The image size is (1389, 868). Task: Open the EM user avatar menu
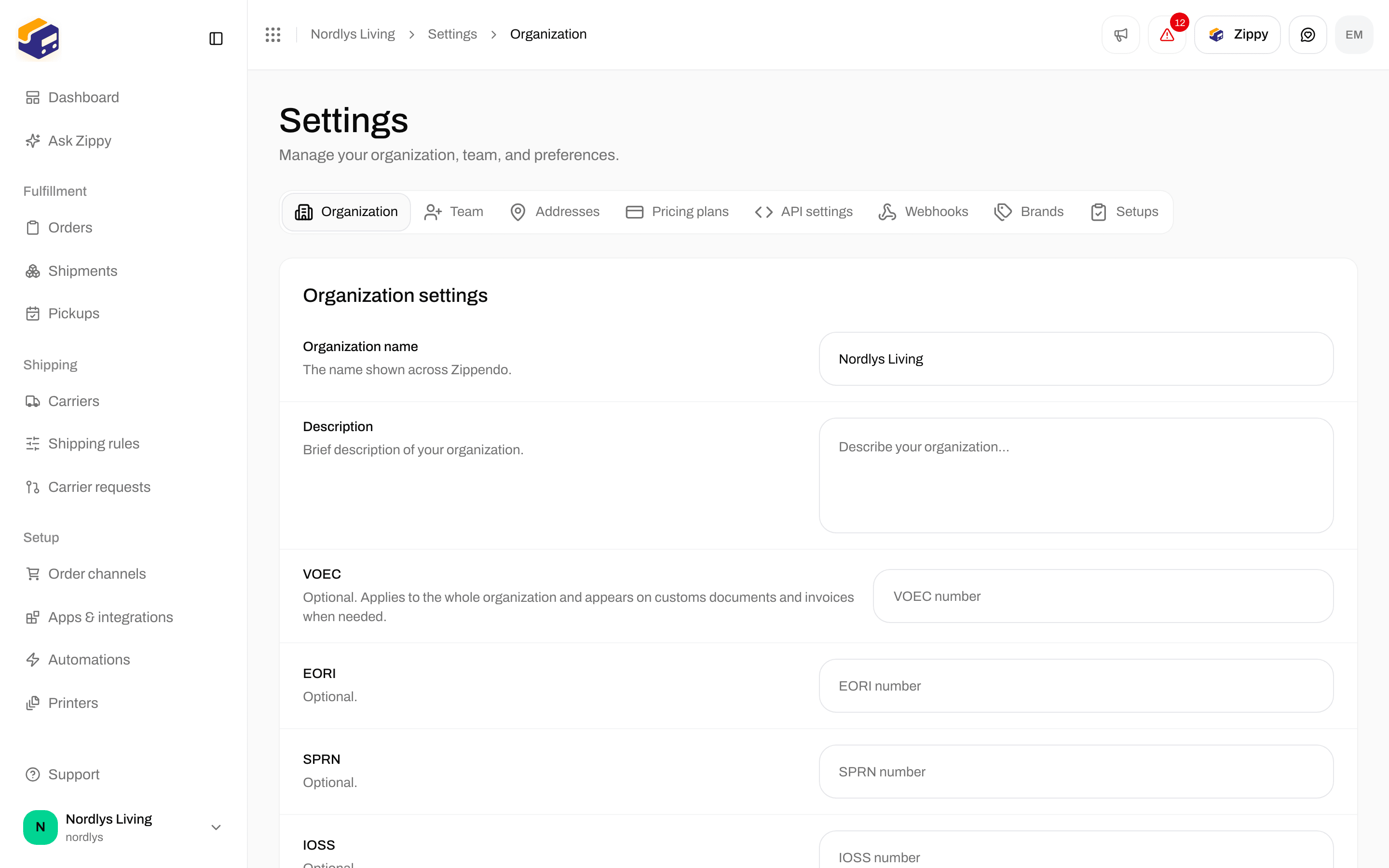click(1354, 34)
